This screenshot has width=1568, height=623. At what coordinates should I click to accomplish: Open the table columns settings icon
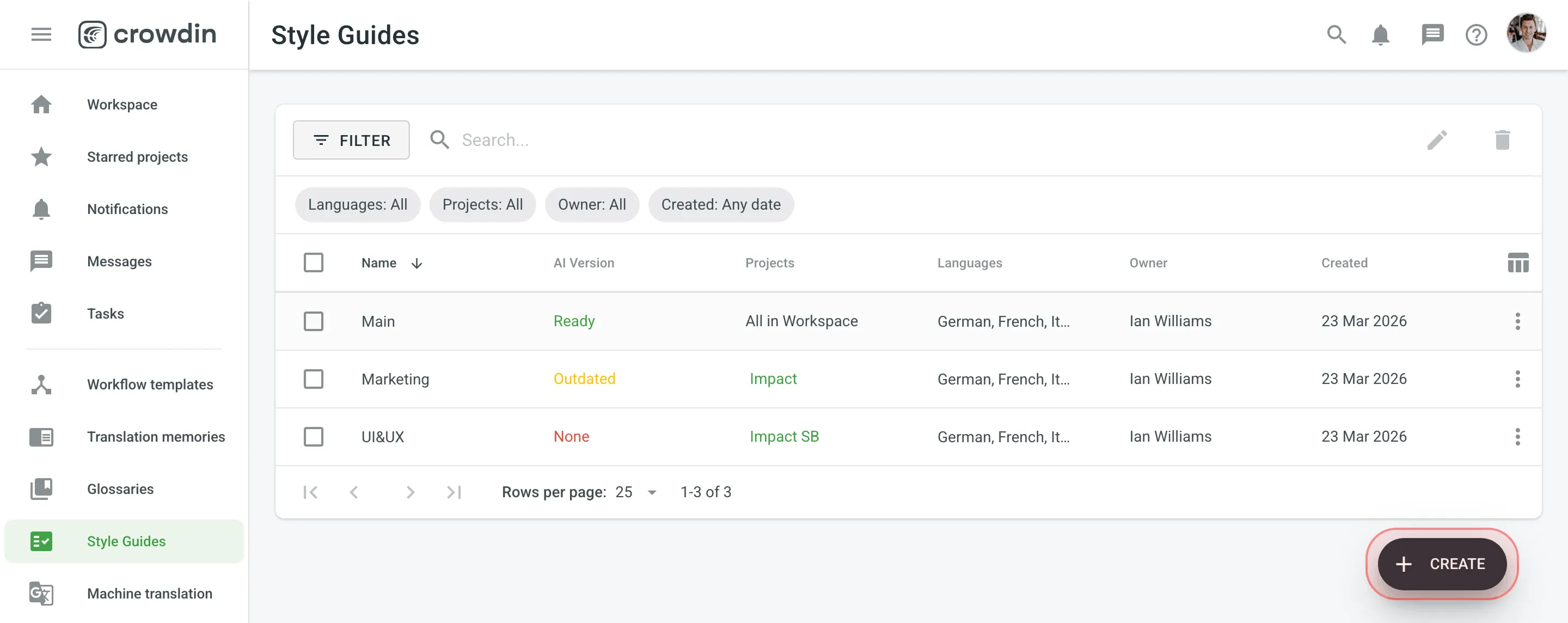point(1517,262)
